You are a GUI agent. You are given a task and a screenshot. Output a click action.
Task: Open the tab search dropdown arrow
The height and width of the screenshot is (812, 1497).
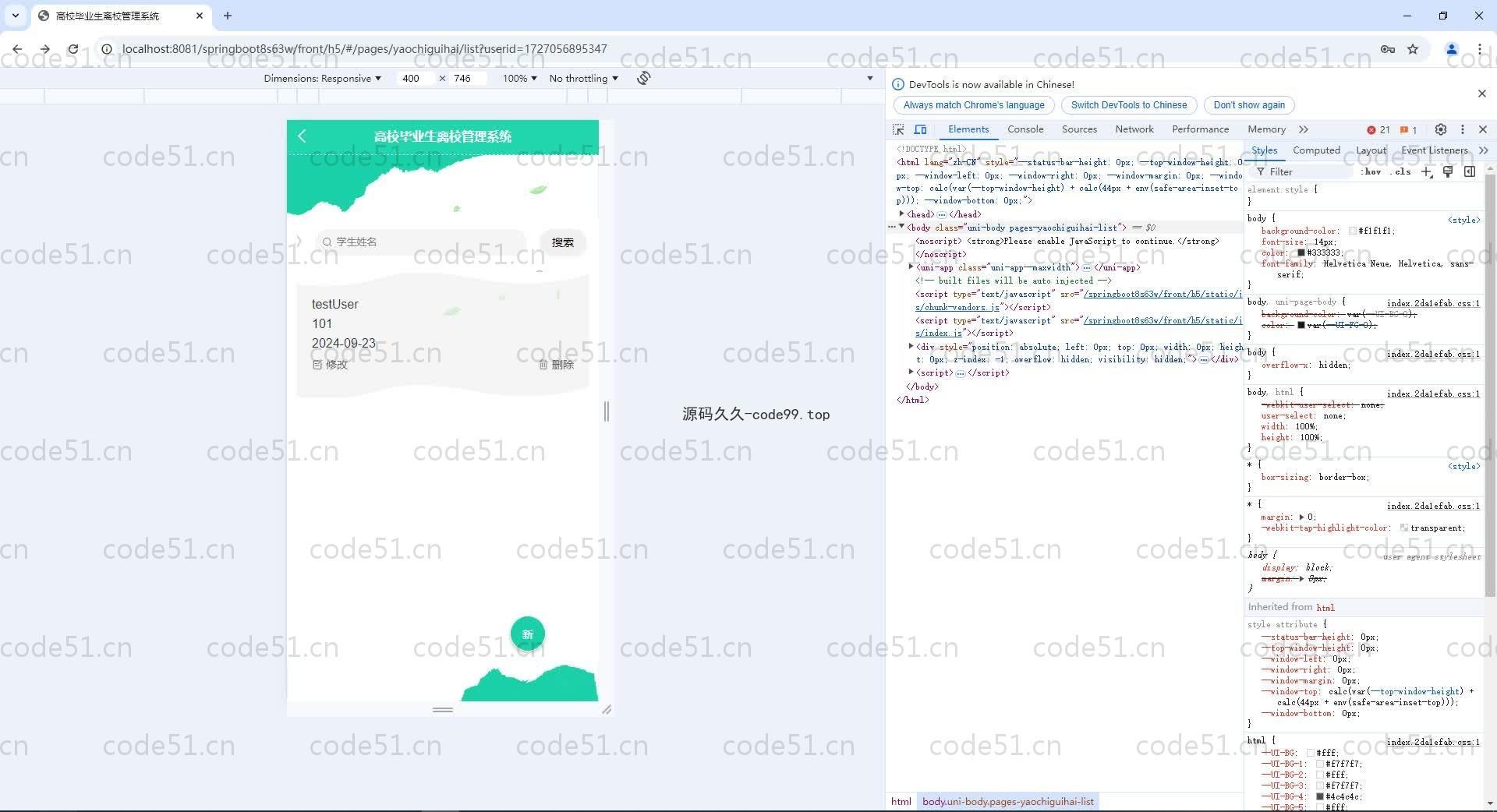[16, 16]
